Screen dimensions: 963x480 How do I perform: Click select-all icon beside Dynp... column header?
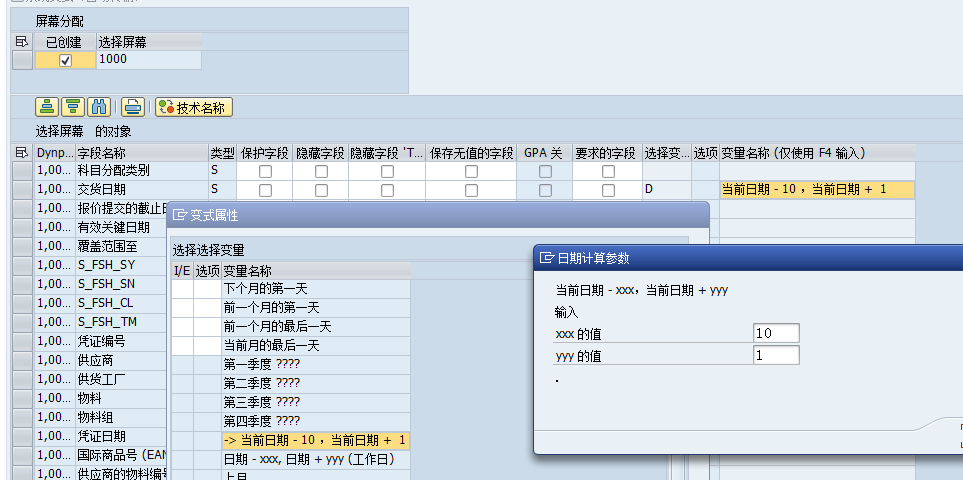tap(22, 153)
